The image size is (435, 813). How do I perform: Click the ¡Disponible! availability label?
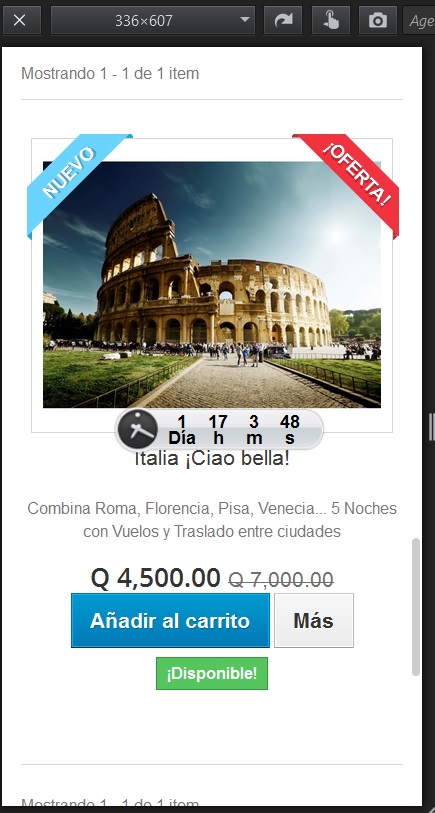point(212,674)
